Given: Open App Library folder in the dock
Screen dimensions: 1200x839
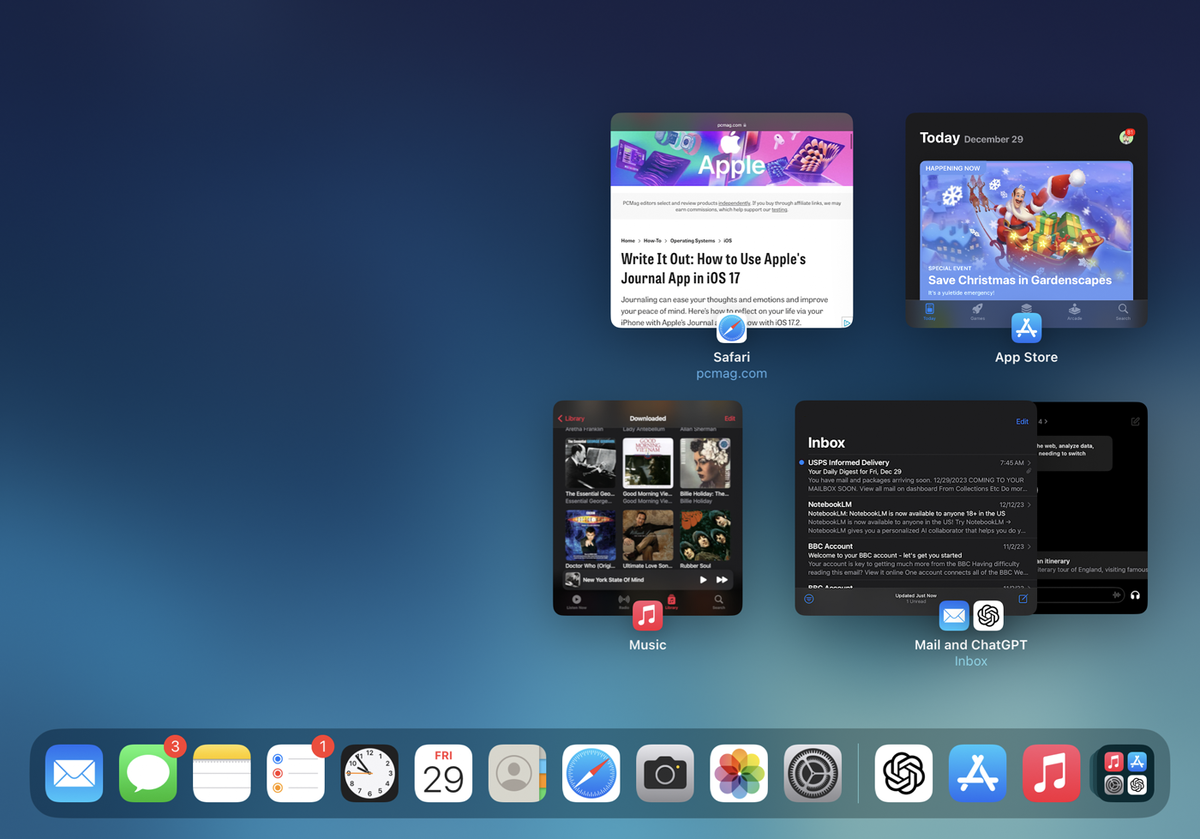Looking at the screenshot, I should 1126,773.
